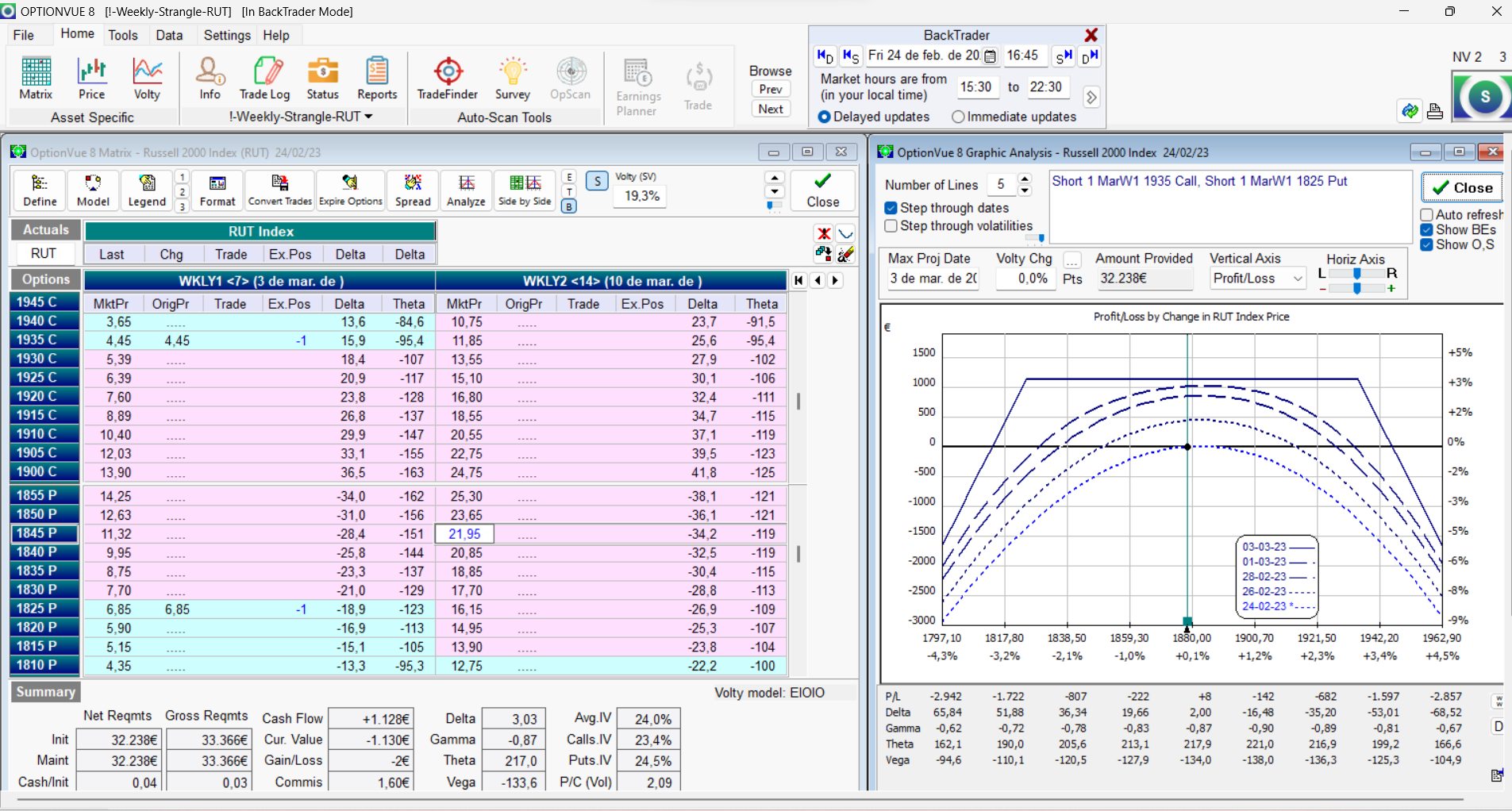Image resolution: width=1512 pixels, height=811 pixels.
Task: Close the BackTrader panel with red X
Action: pyautogui.click(x=1091, y=35)
